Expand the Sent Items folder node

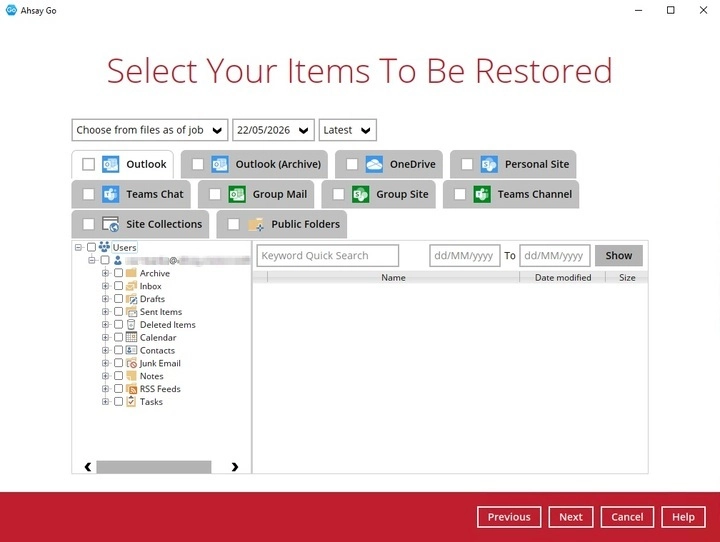[105, 311]
